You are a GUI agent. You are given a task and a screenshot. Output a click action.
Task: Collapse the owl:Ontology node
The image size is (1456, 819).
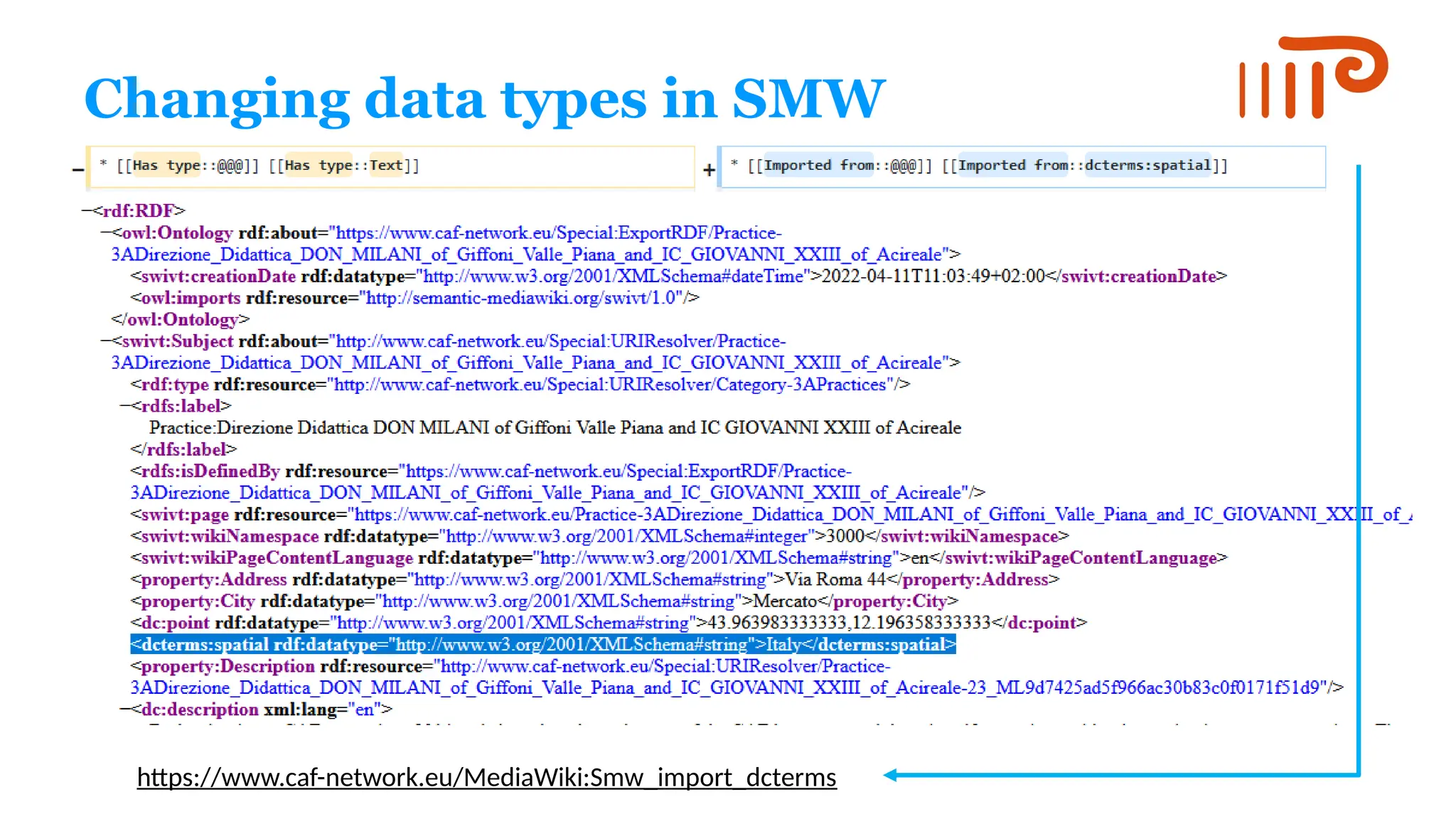point(106,232)
